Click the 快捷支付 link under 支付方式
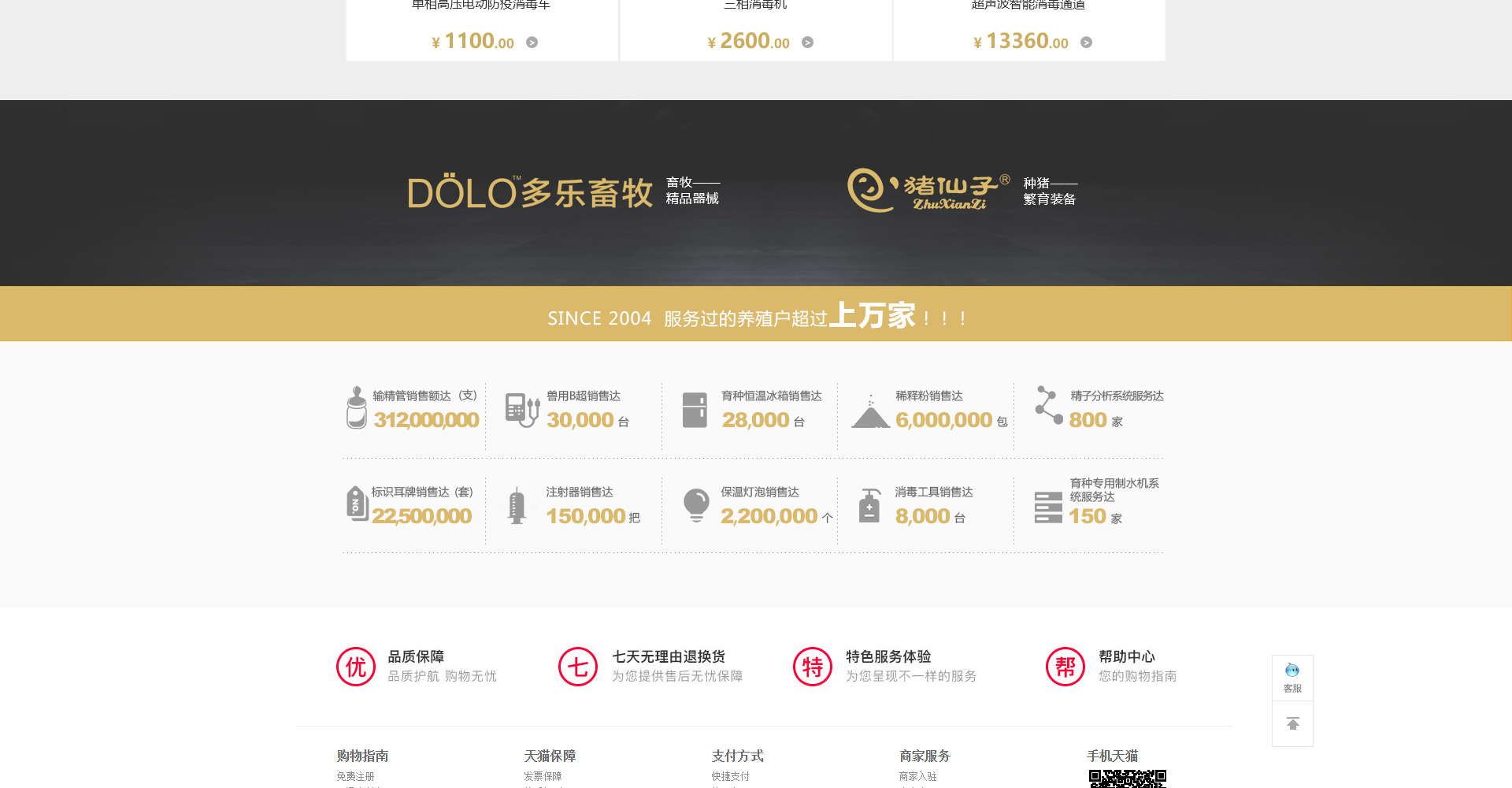Image resolution: width=1512 pixels, height=788 pixels. point(730,776)
